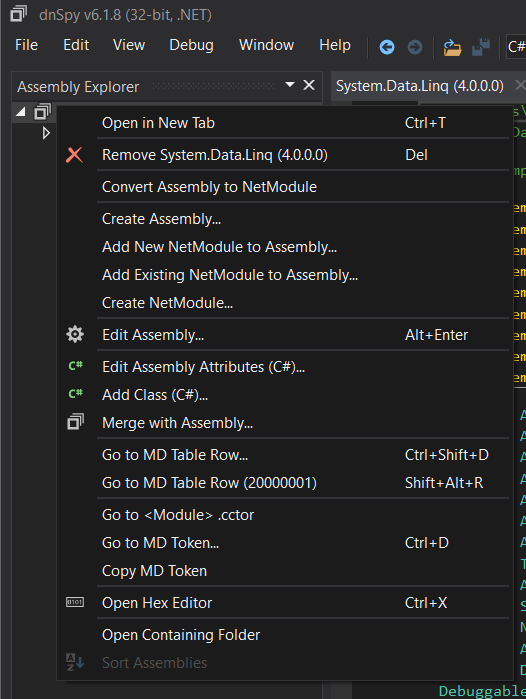Select Merge with Assembly...
This screenshot has height=699, width=526.
coord(283,423)
